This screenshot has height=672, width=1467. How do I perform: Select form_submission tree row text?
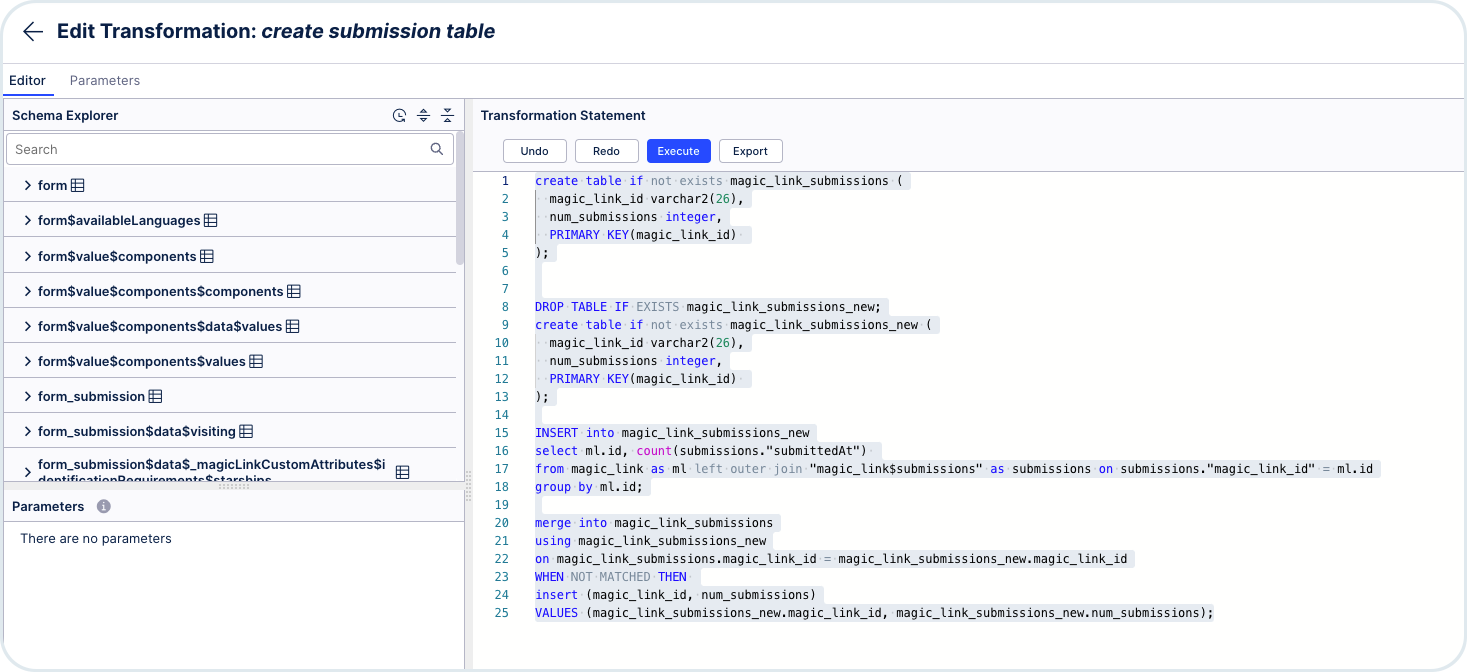pos(92,396)
